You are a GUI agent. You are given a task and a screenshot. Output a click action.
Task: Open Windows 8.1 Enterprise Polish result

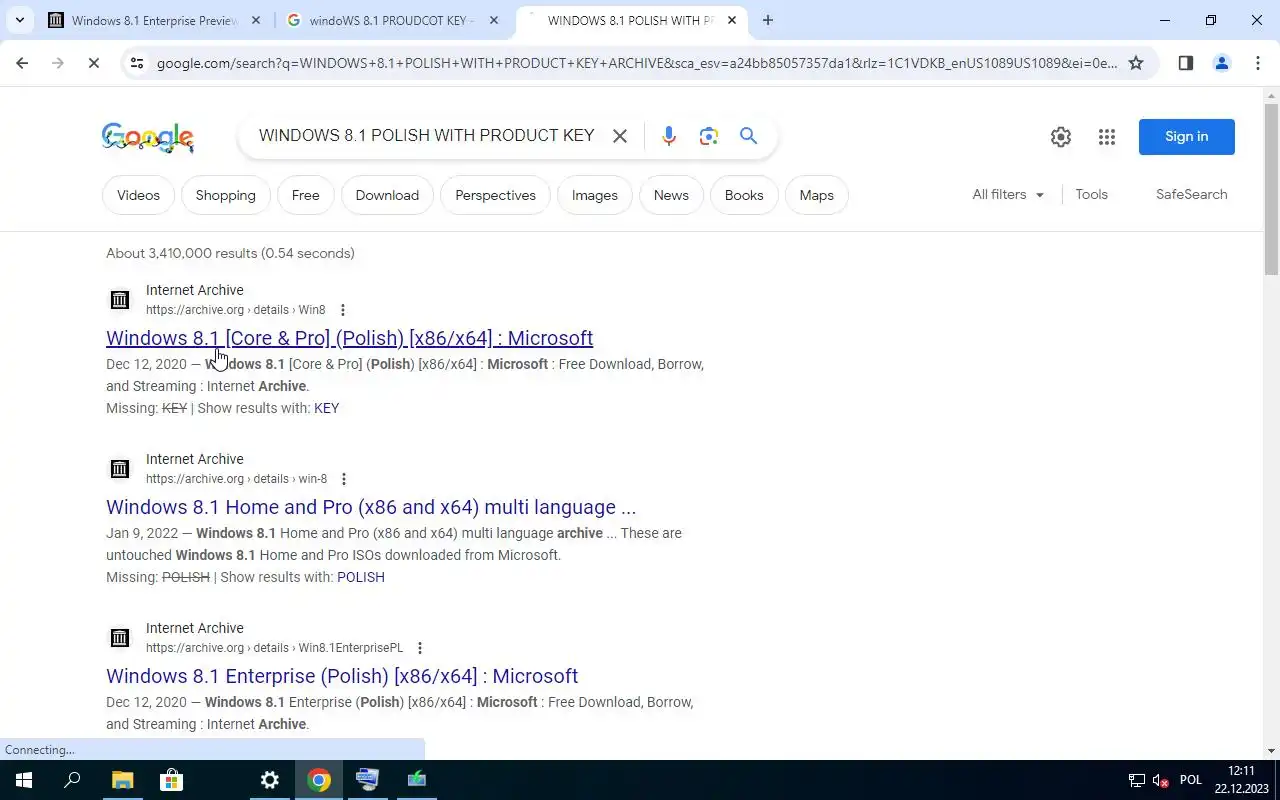point(342,676)
